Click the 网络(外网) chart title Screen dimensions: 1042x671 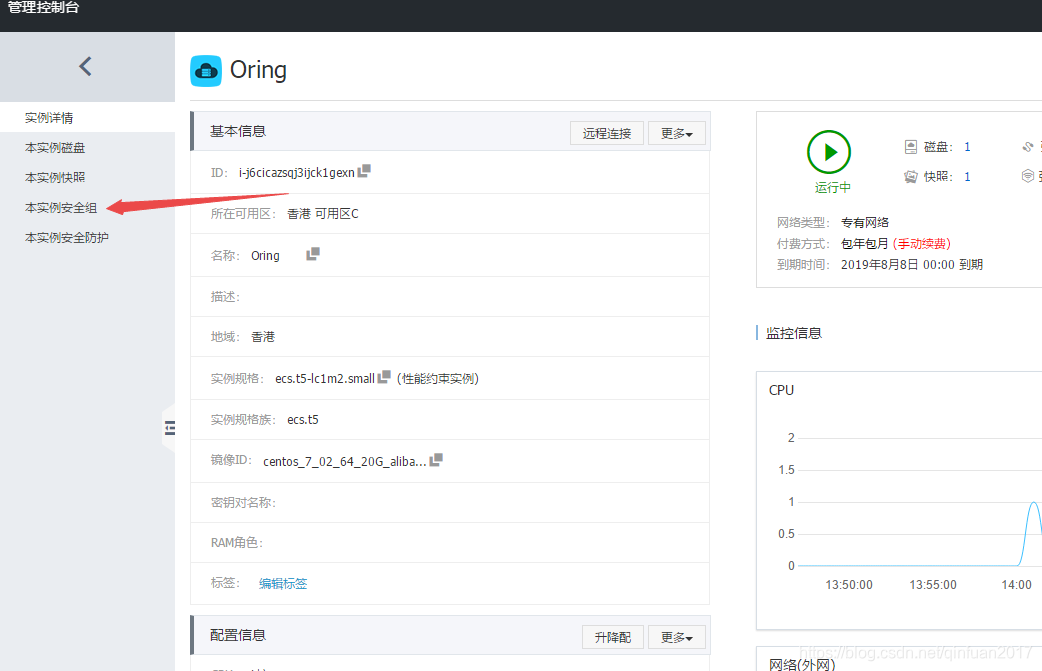point(802,664)
